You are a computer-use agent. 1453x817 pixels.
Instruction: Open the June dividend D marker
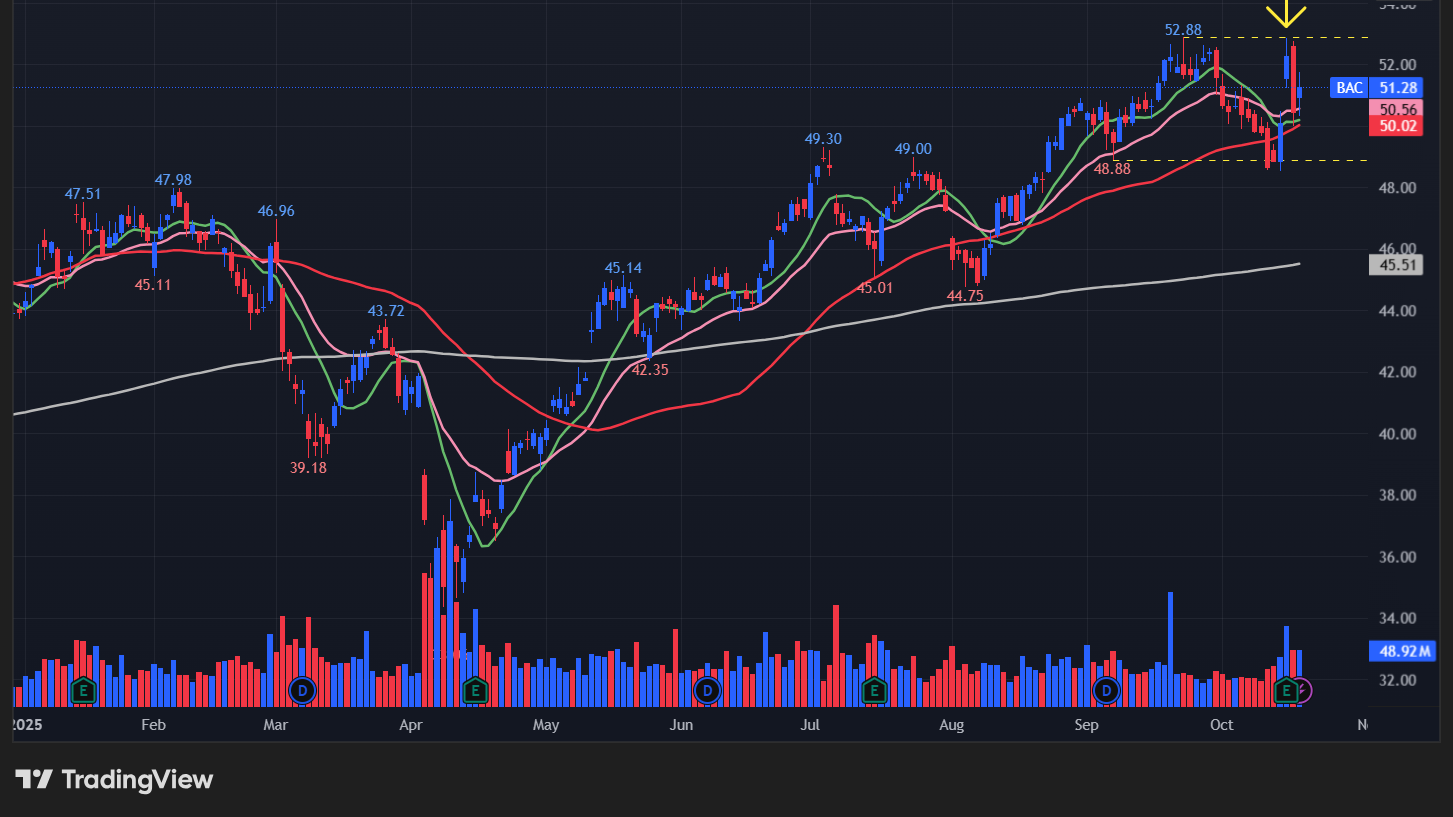point(708,690)
